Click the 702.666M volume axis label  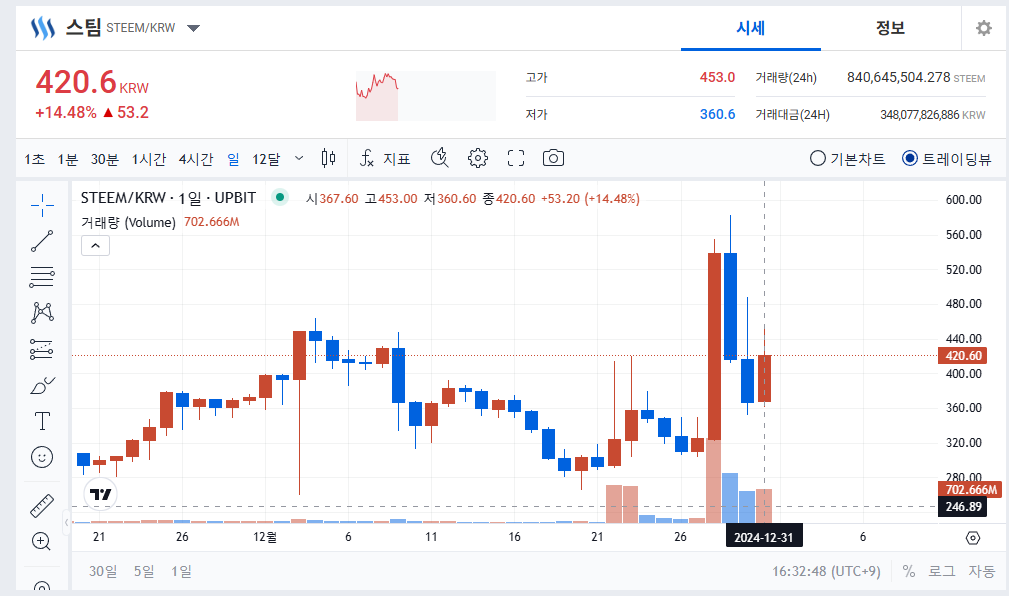coord(970,489)
